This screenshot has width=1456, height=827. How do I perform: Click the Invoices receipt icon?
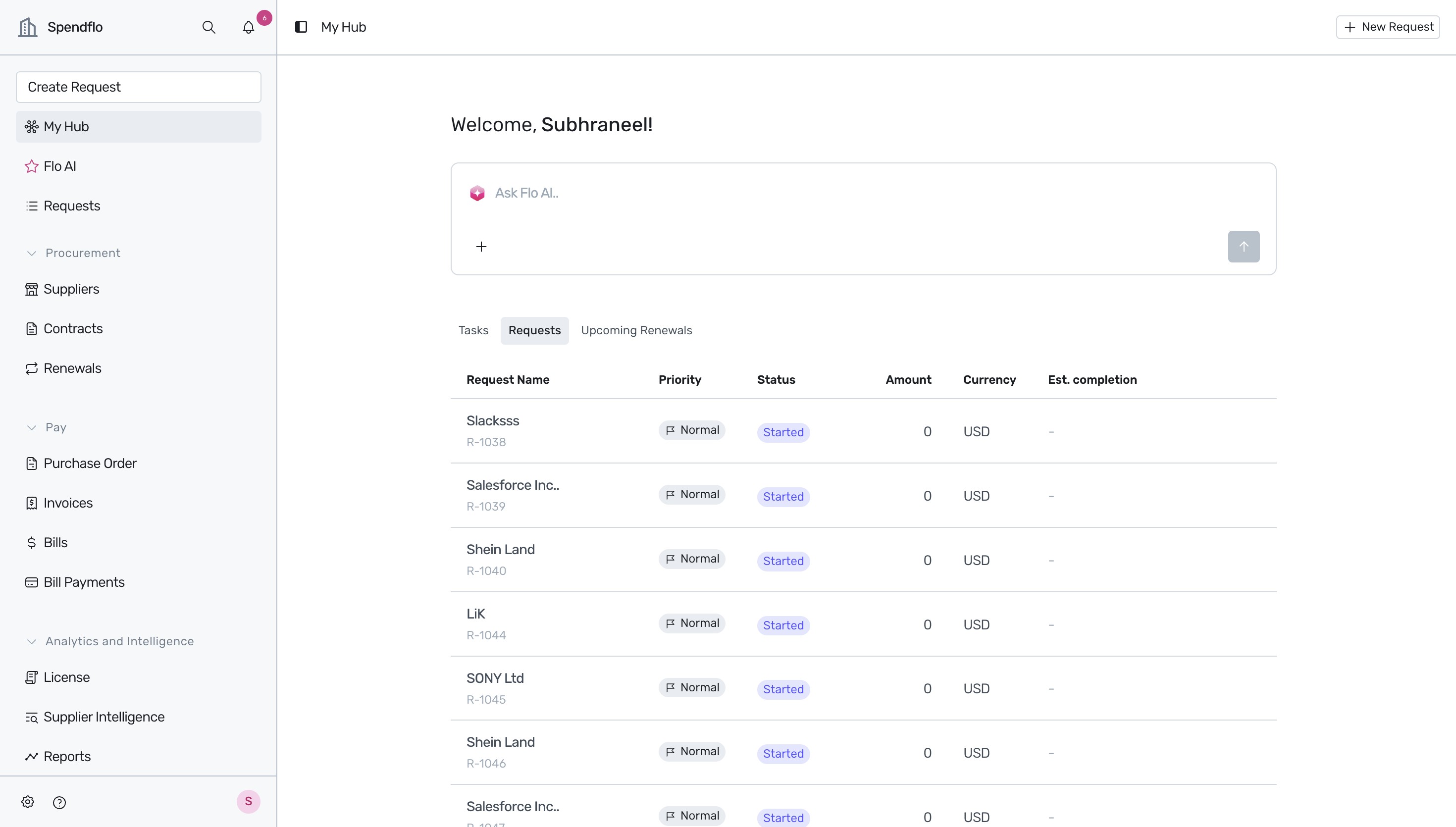pos(32,503)
